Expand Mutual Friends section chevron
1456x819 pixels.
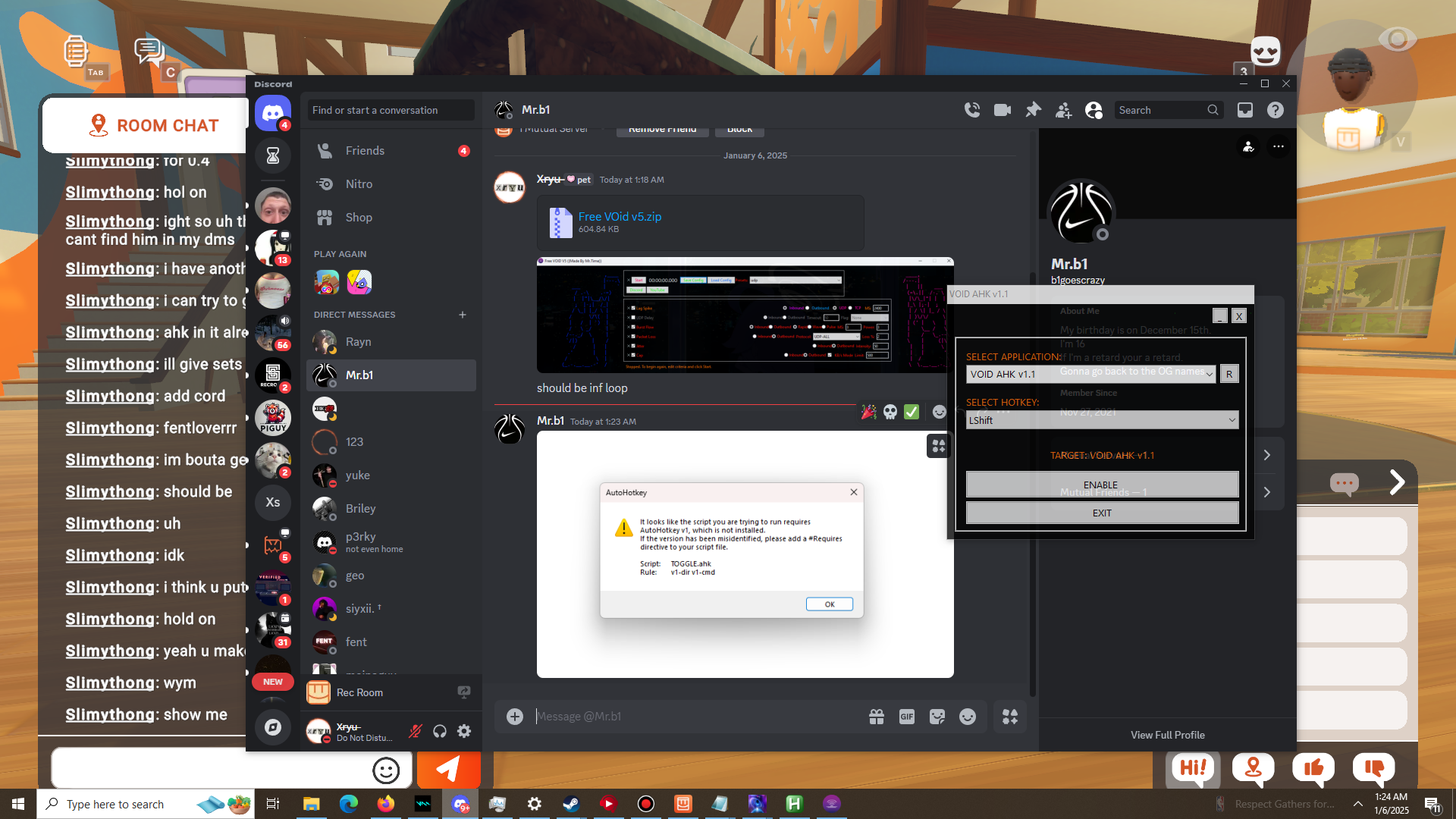(x=1267, y=492)
